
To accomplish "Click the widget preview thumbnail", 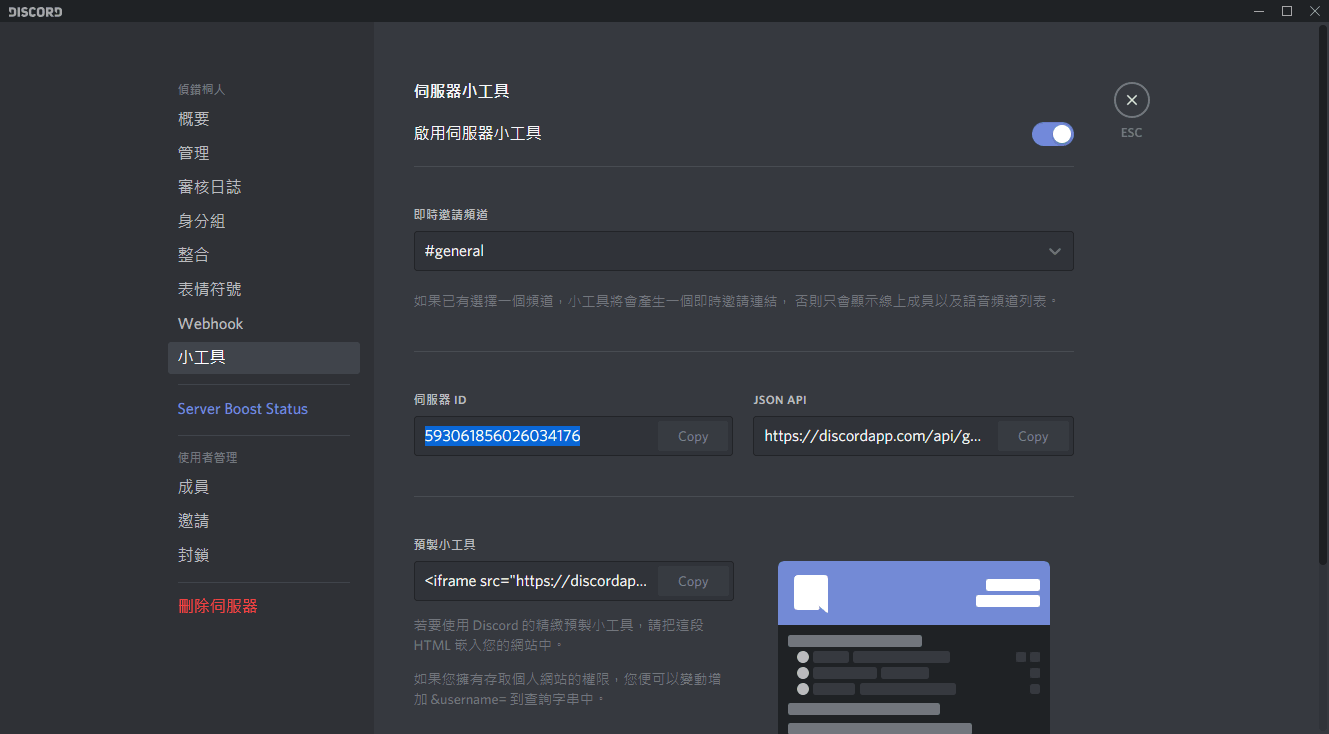I will pyautogui.click(x=914, y=647).
